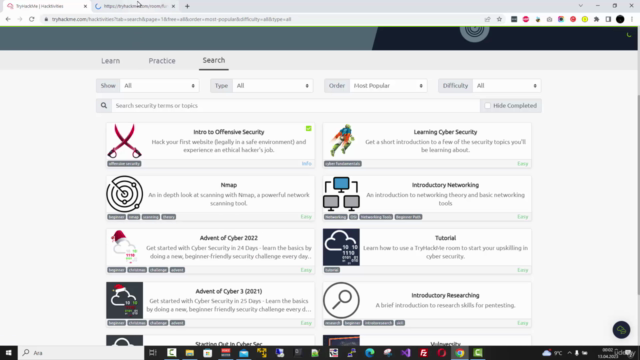Launch FileZilla from the taskbar
Viewport: 640px width, 360px height.
click(x=424, y=353)
